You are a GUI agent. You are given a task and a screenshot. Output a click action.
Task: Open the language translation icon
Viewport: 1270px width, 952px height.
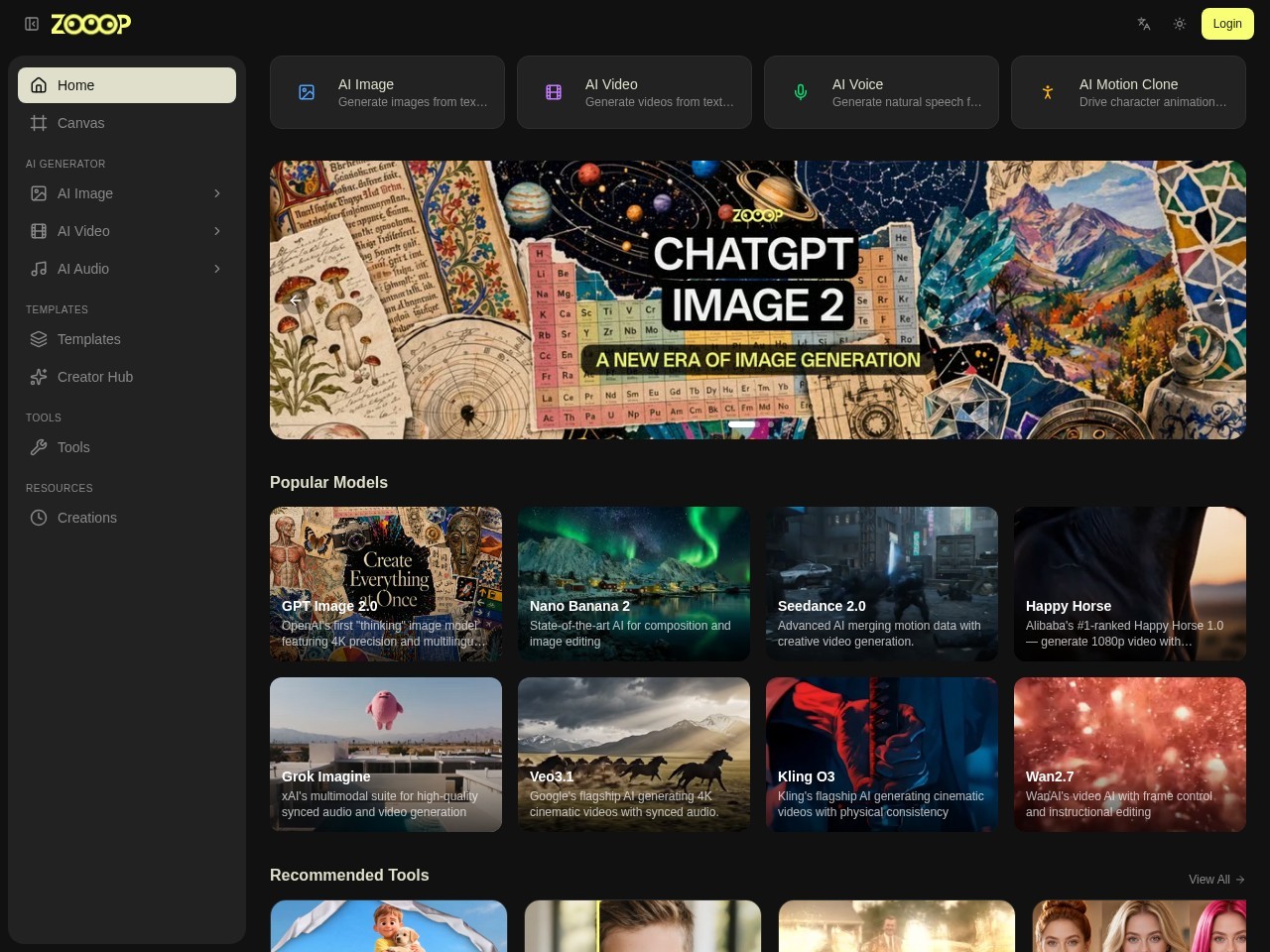pyautogui.click(x=1144, y=24)
